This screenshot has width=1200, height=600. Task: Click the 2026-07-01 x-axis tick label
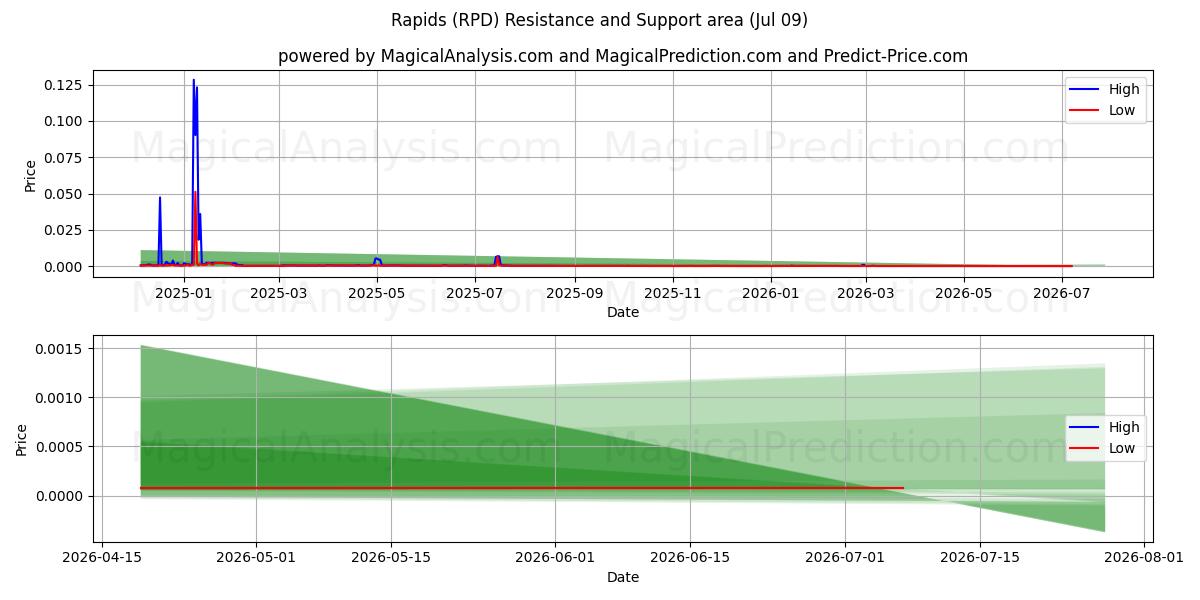845,558
